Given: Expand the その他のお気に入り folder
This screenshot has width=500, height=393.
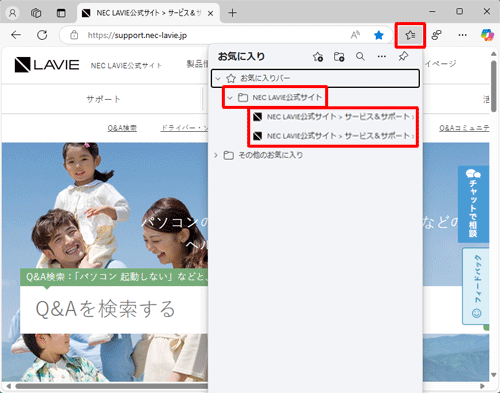Looking at the screenshot, I should [x=216, y=155].
